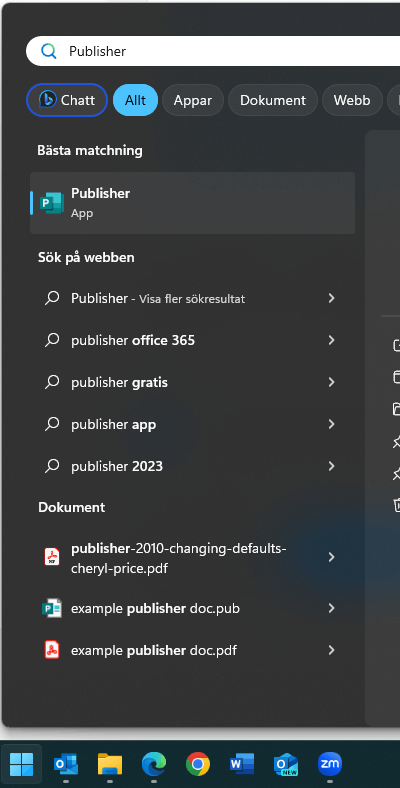Expand the example publisher doc.pub arrow
The width and height of the screenshot is (400, 788).
(x=331, y=609)
